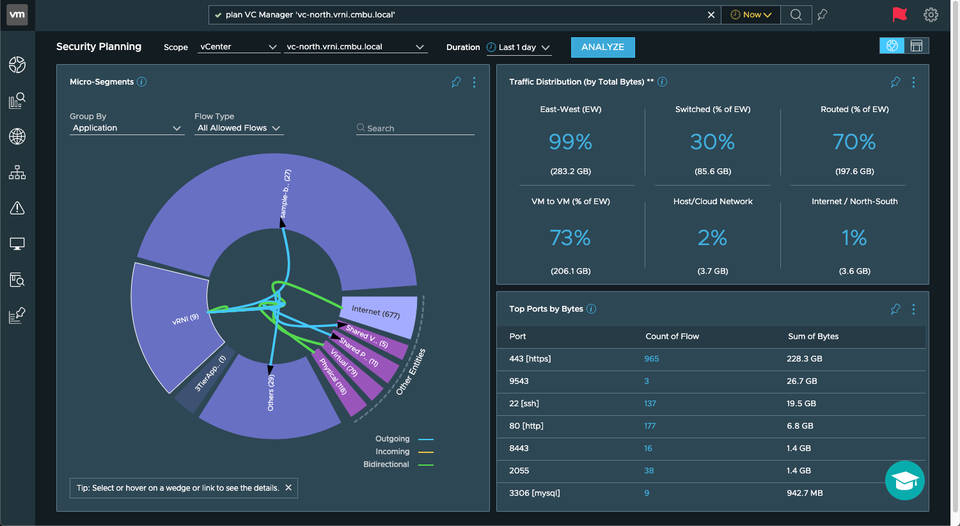Open flow count 965 link

coord(651,359)
